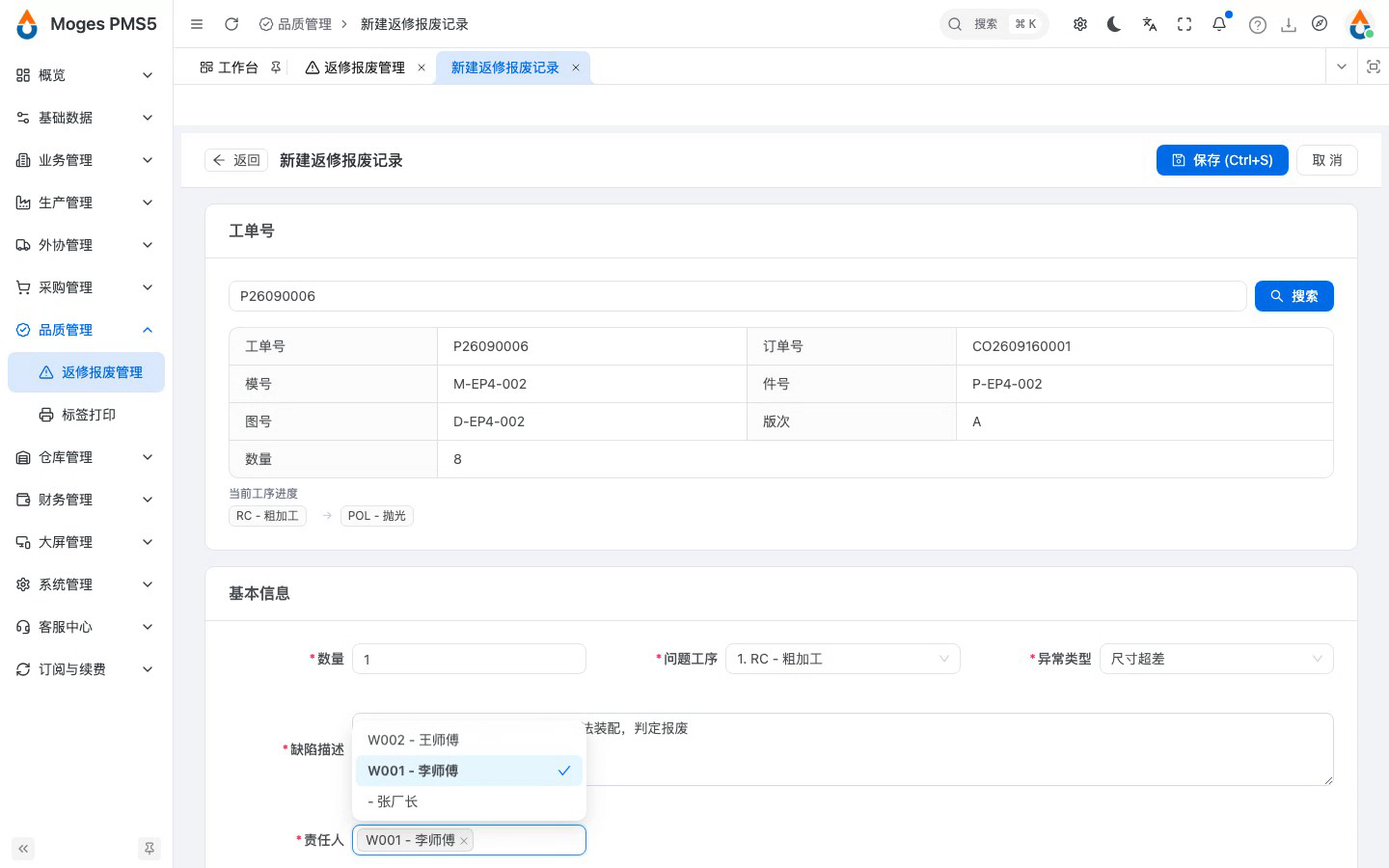Click the work order number input field
The image size is (1389, 868).
pos(738,296)
